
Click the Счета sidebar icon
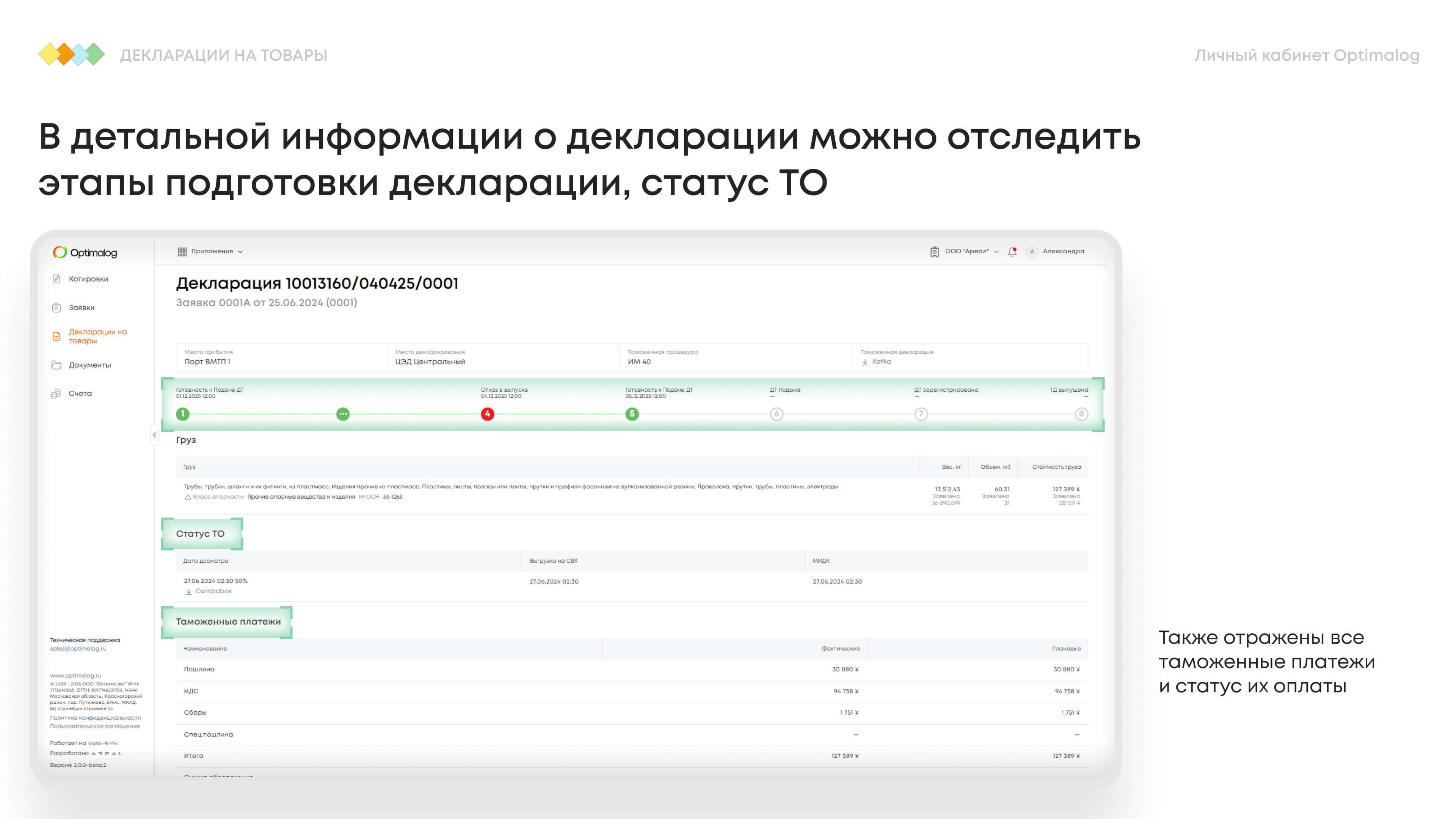coord(56,394)
